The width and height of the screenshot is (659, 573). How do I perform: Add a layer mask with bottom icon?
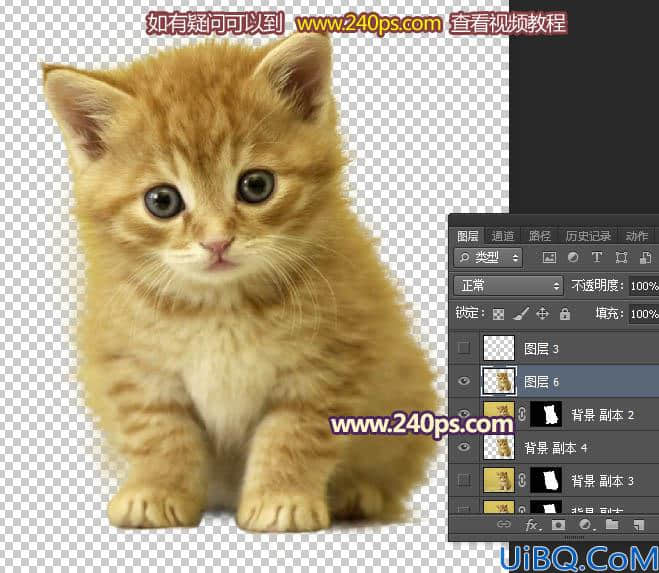click(x=558, y=525)
